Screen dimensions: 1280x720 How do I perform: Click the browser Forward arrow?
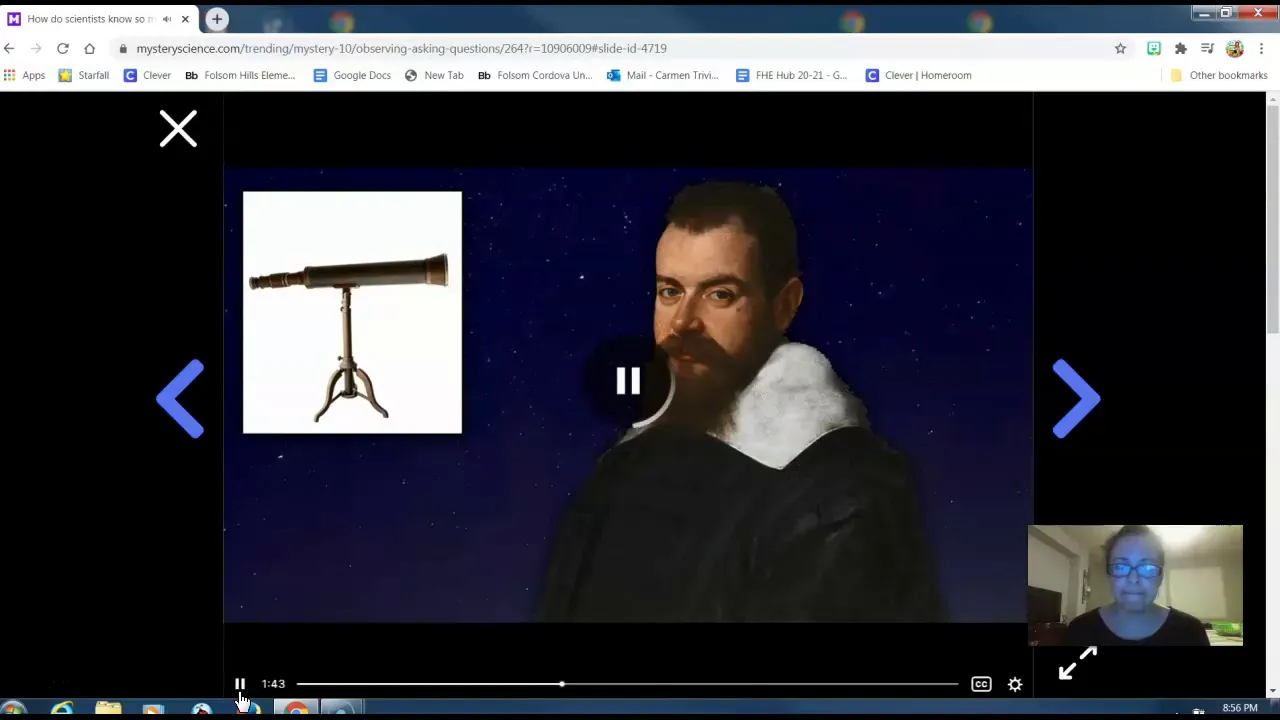coord(36,48)
